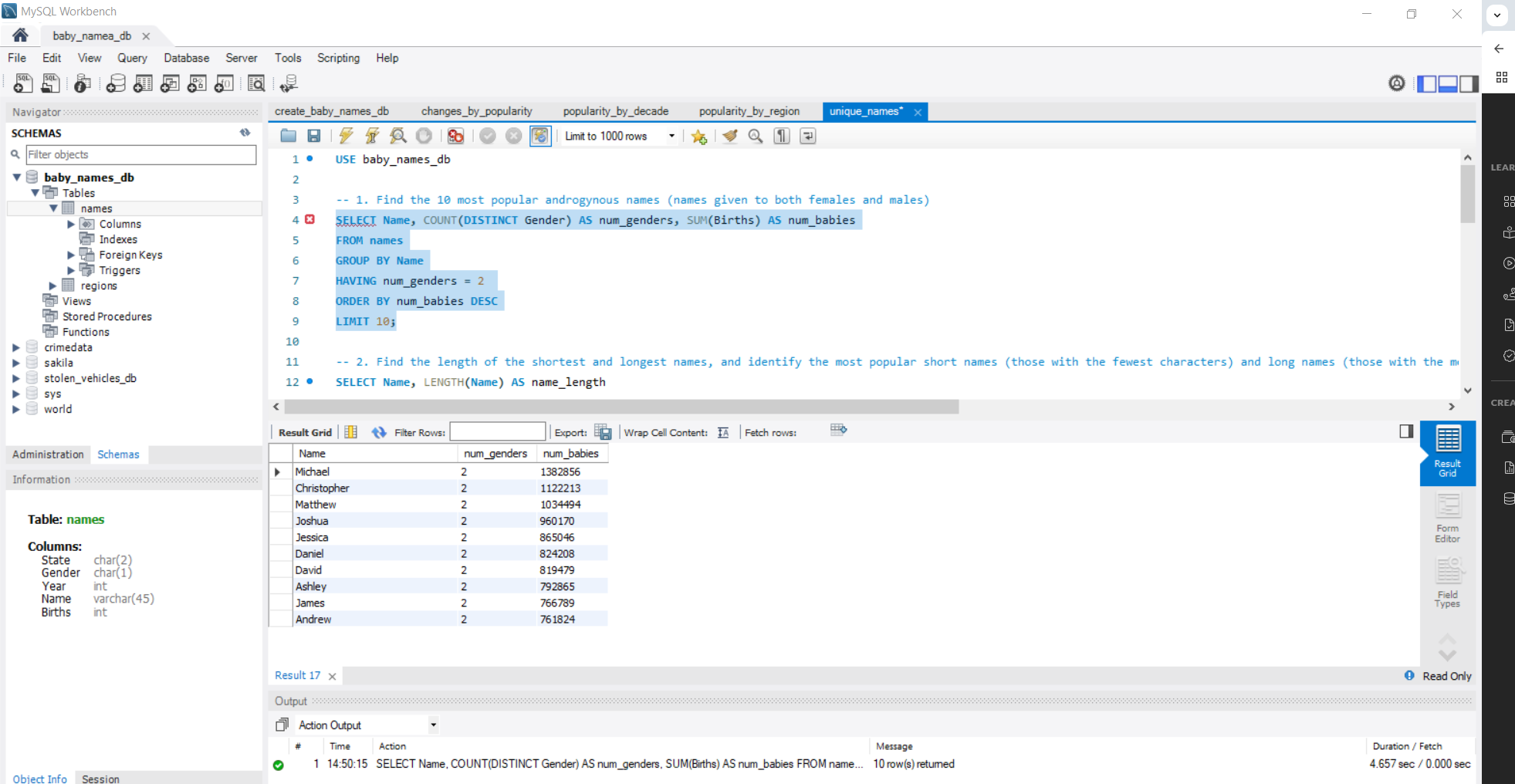1515x784 pixels.
Task: Collapse the Tables node
Action: (x=35, y=193)
